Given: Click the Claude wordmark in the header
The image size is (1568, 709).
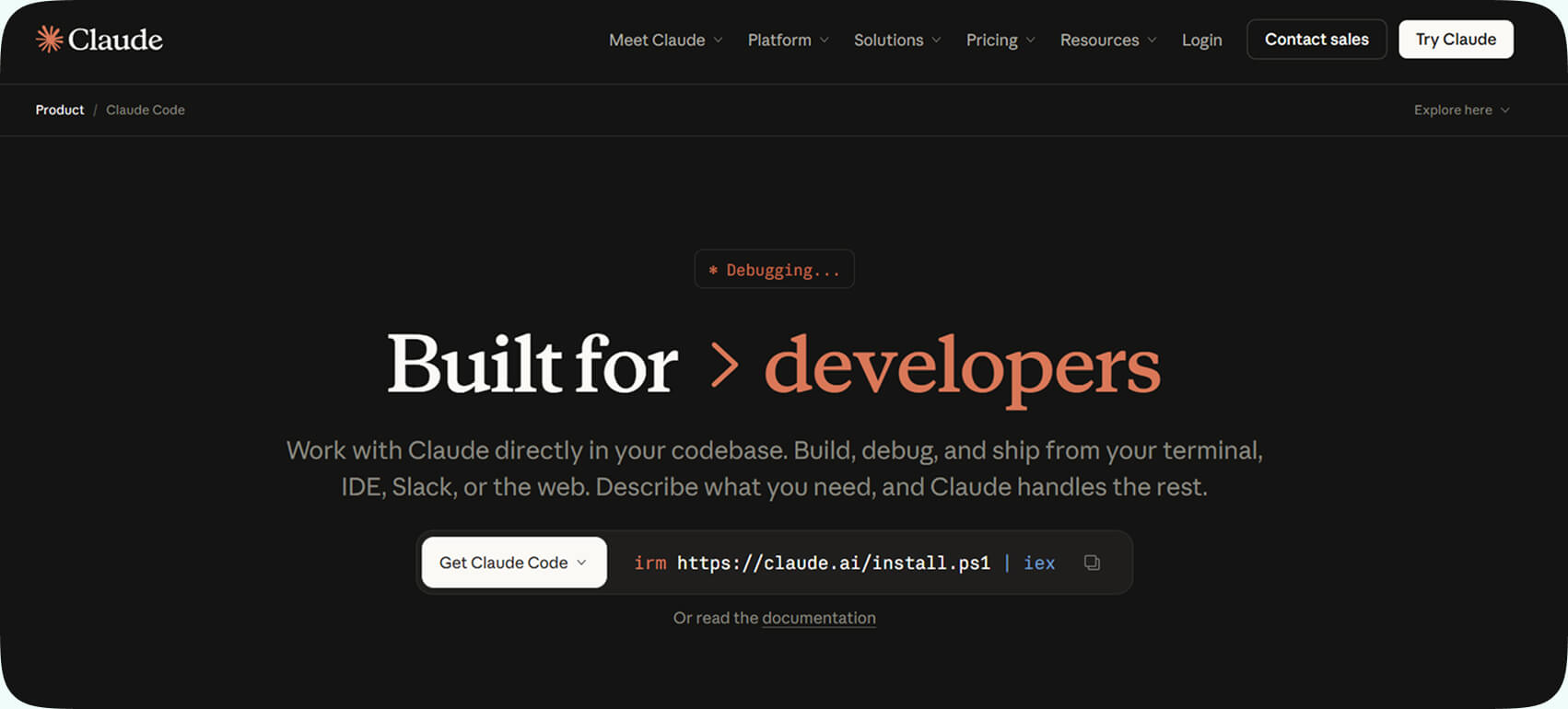Looking at the screenshot, I should [x=115, y=40].
